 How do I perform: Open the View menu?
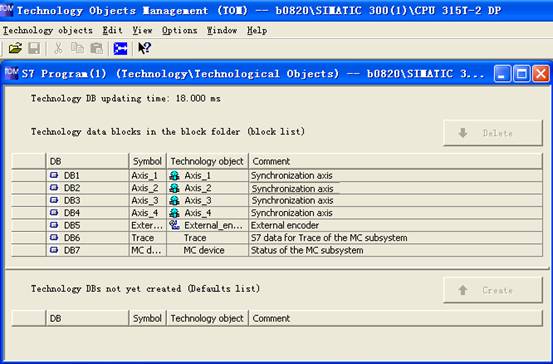tap(142, 31)
